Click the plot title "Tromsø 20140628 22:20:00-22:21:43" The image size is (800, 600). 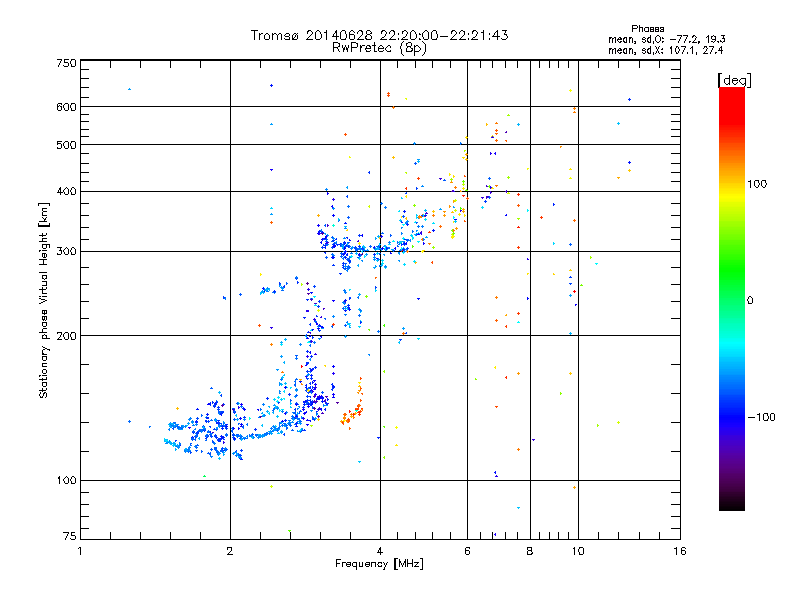[x=379, y=35]
